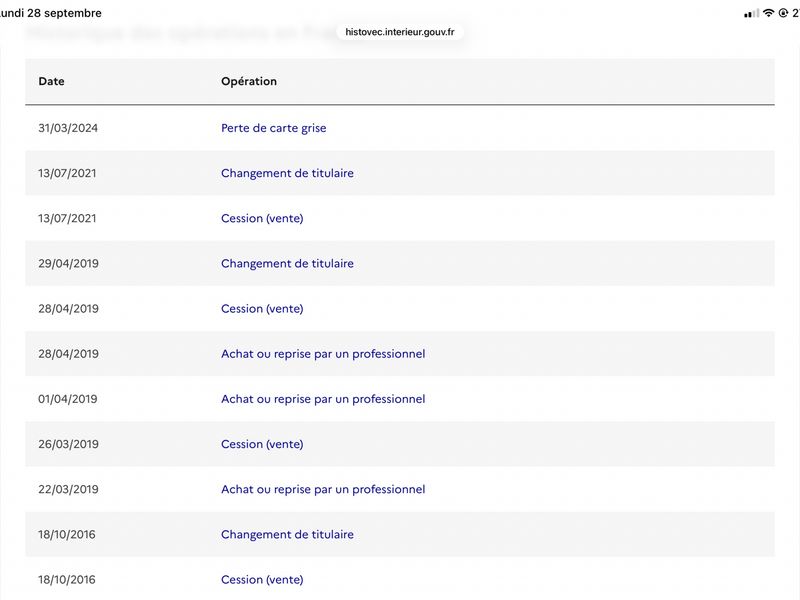
Task: Select Cession (vente) dated 26/03/2019
Action: point(262,444)
